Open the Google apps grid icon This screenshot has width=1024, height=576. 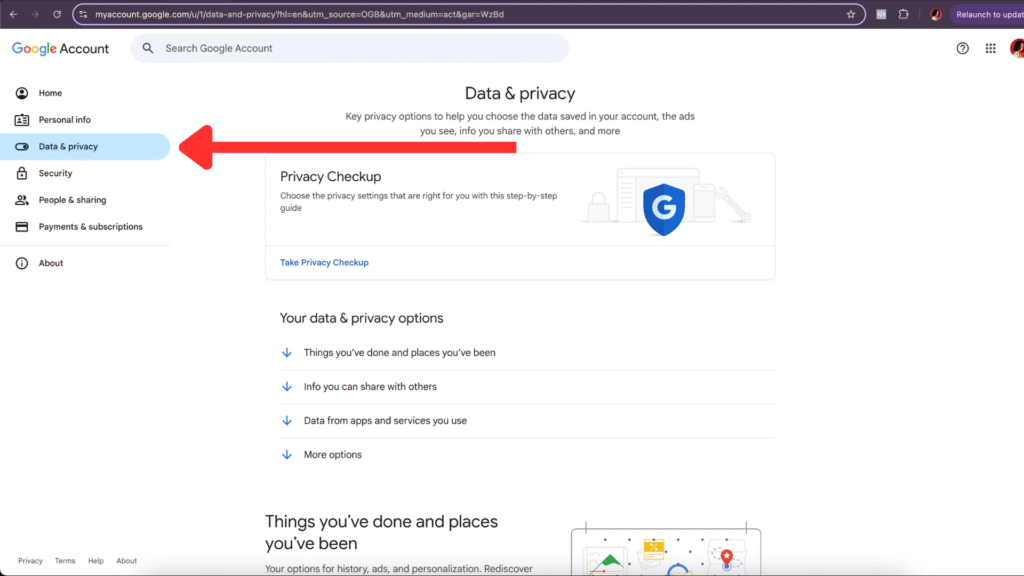point(991,48)
